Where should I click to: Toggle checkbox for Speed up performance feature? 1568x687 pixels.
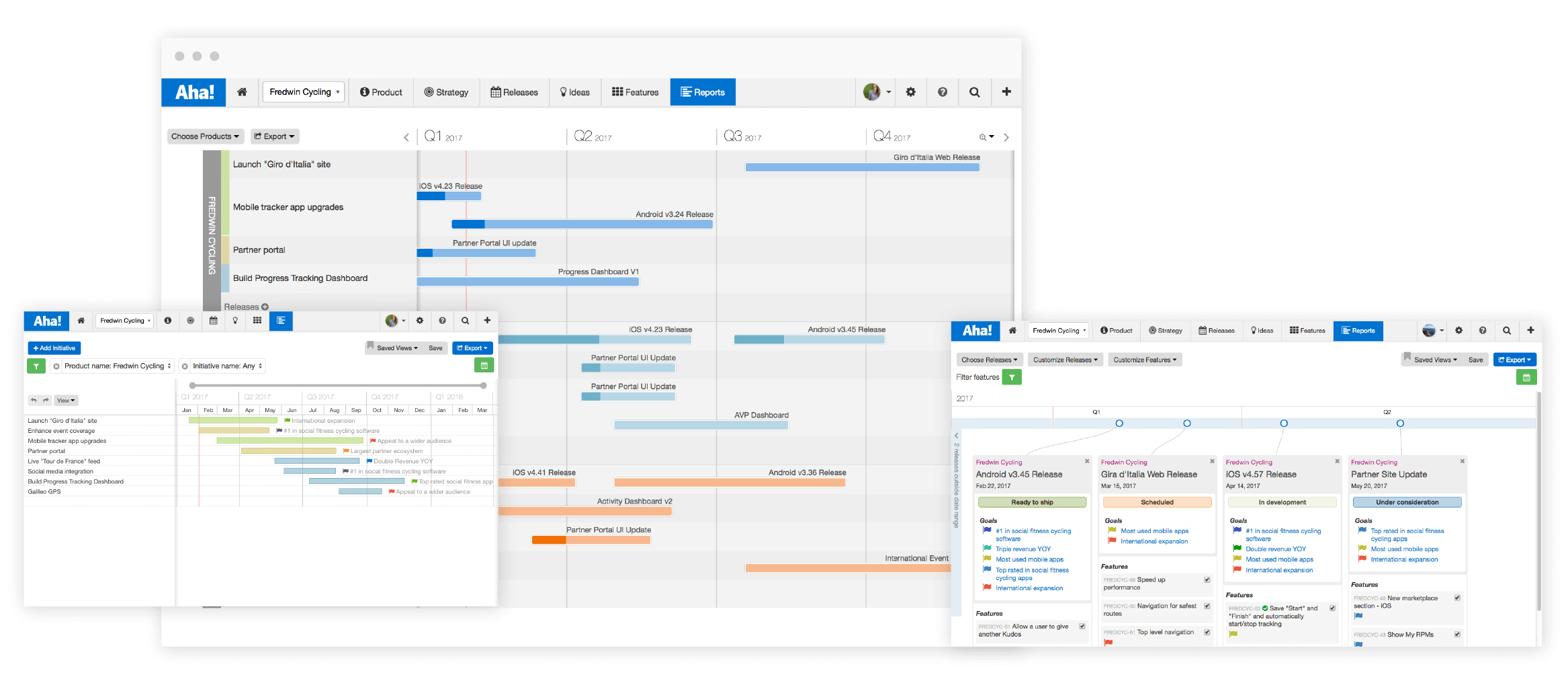[1207, 579]
